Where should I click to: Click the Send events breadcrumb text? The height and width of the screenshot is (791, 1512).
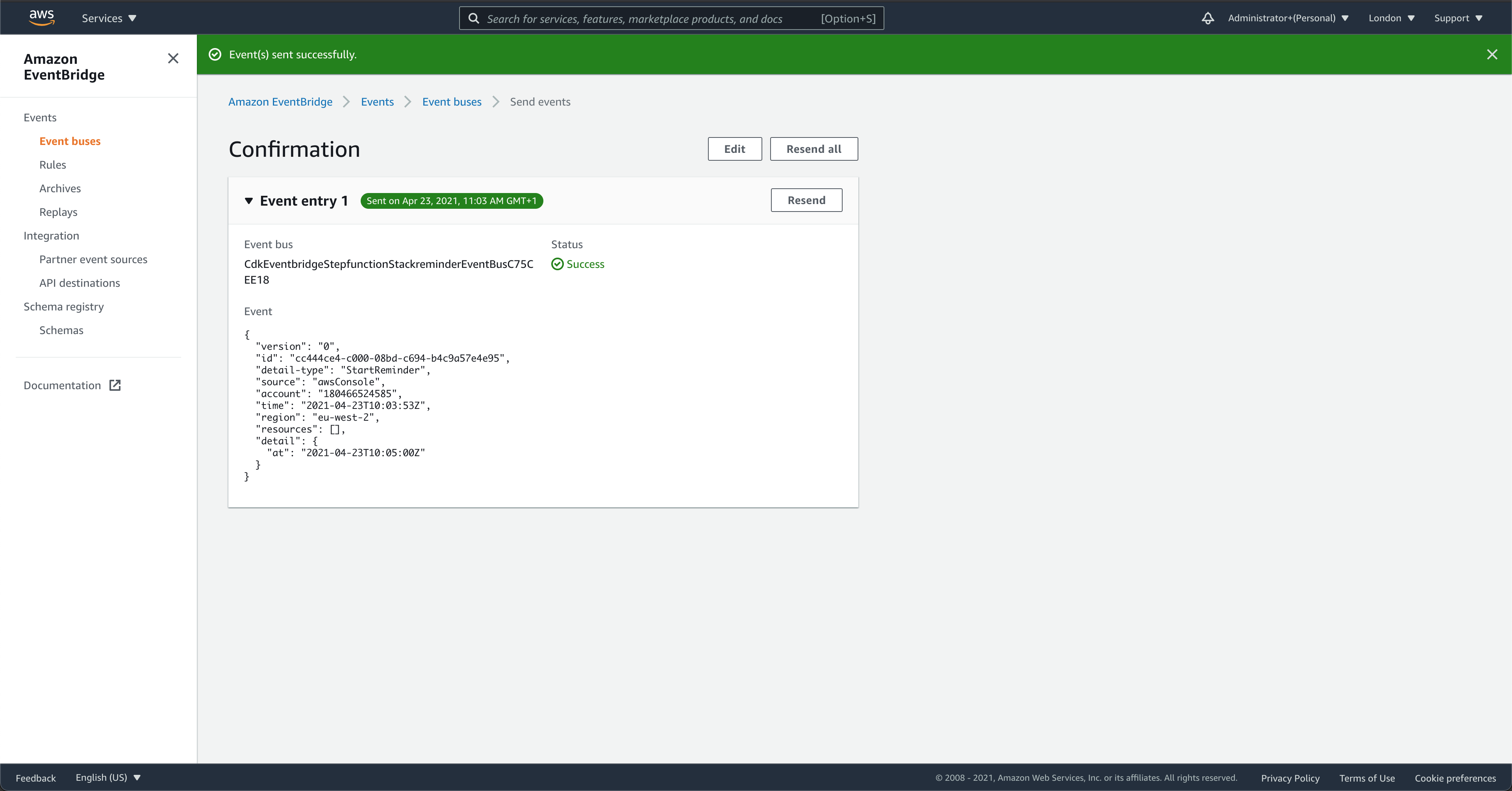tap(540, 102)
